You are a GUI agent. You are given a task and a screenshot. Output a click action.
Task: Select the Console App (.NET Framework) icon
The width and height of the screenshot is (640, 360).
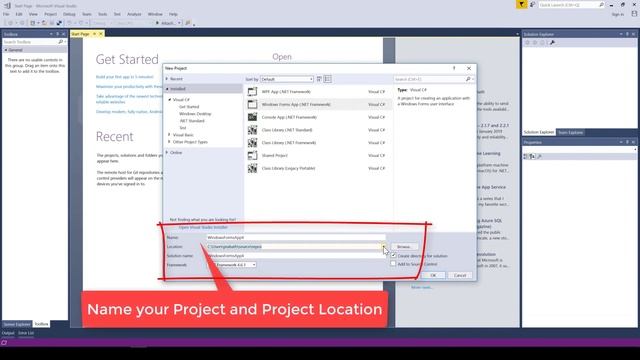252,117
